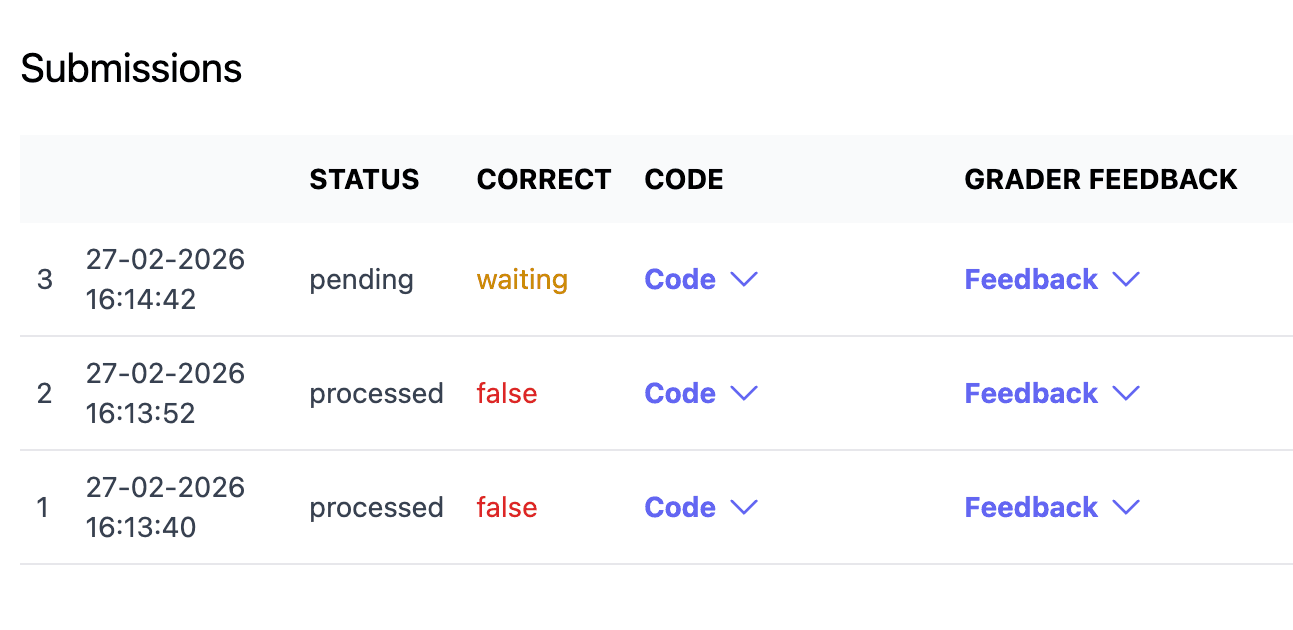Open Feedback text link for the waiting submission
The image size is (1293, 630).
click(x=1031, y=280)
